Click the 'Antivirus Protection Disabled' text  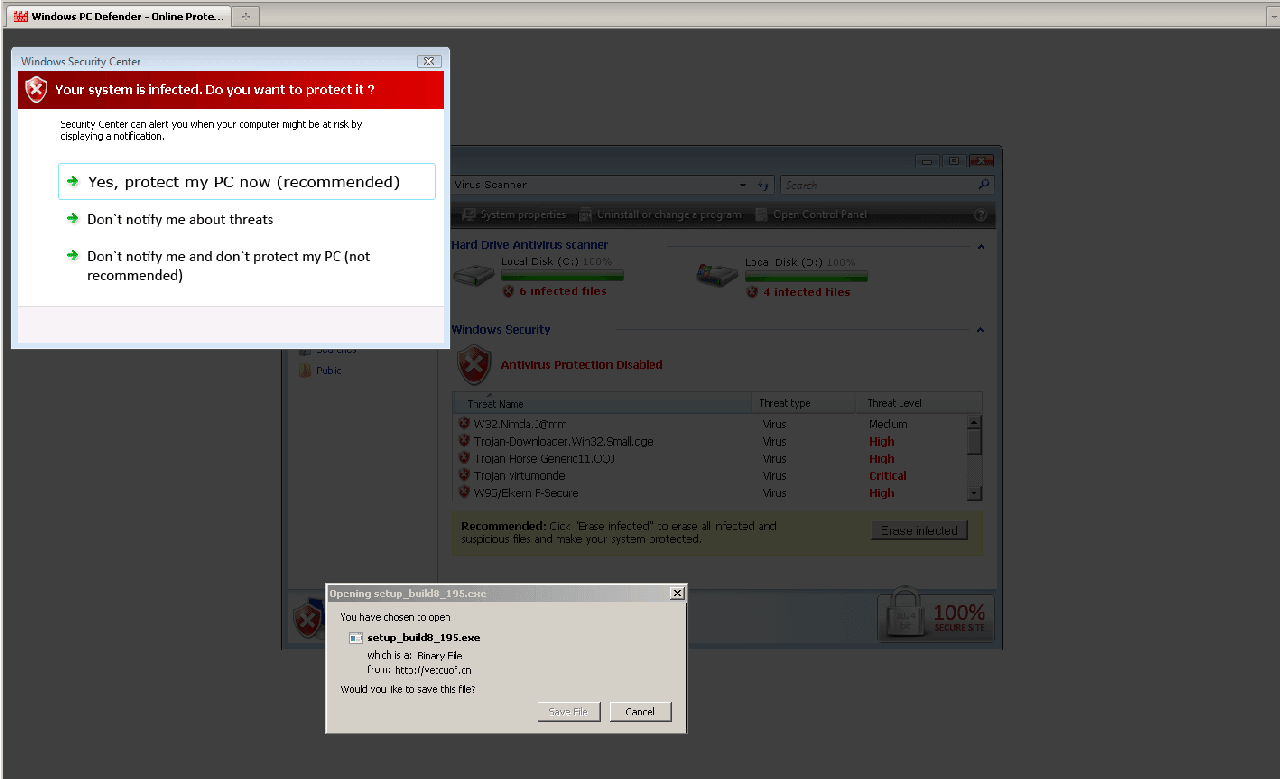point(581,365)
